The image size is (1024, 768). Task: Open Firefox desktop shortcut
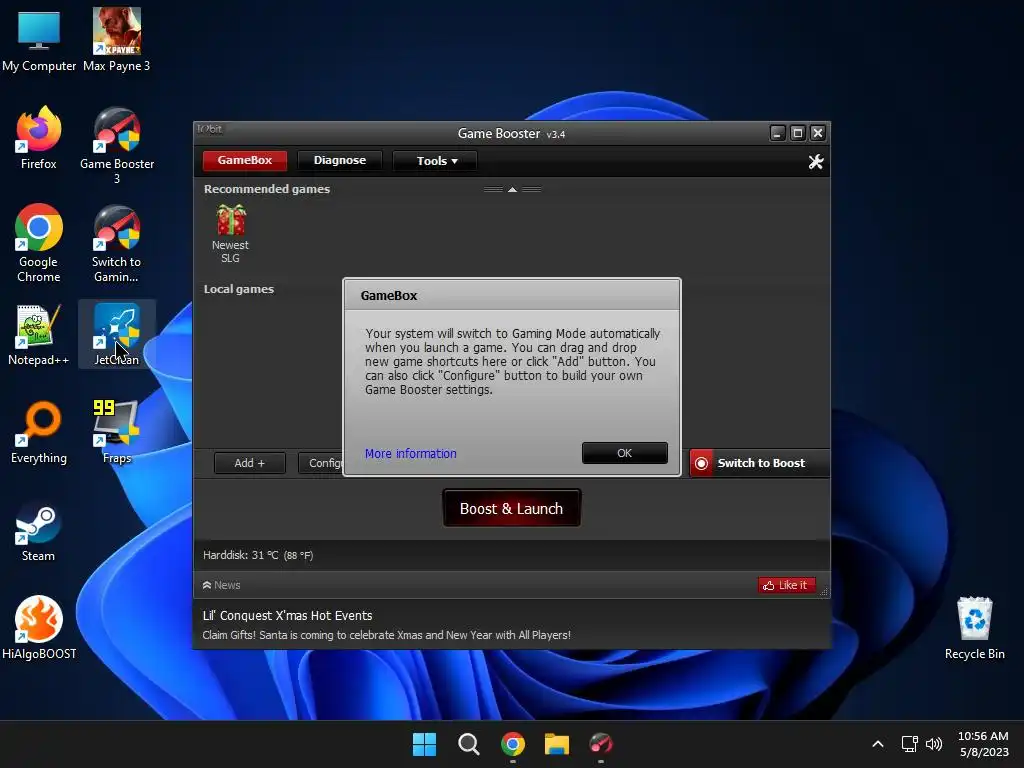(x=39, y=138)
